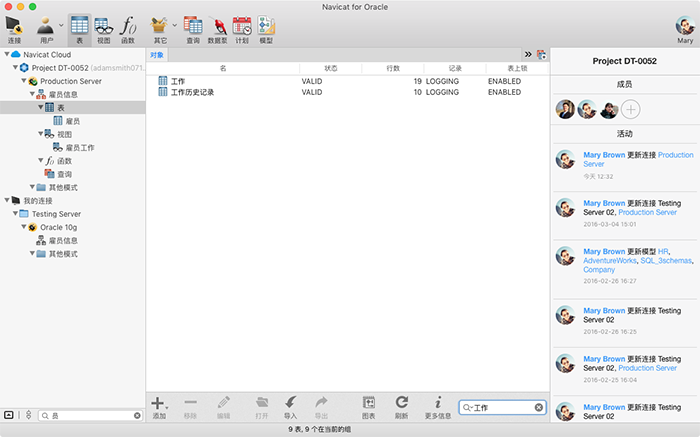Click the Others (其它) toolbar icon

[160, 30]
